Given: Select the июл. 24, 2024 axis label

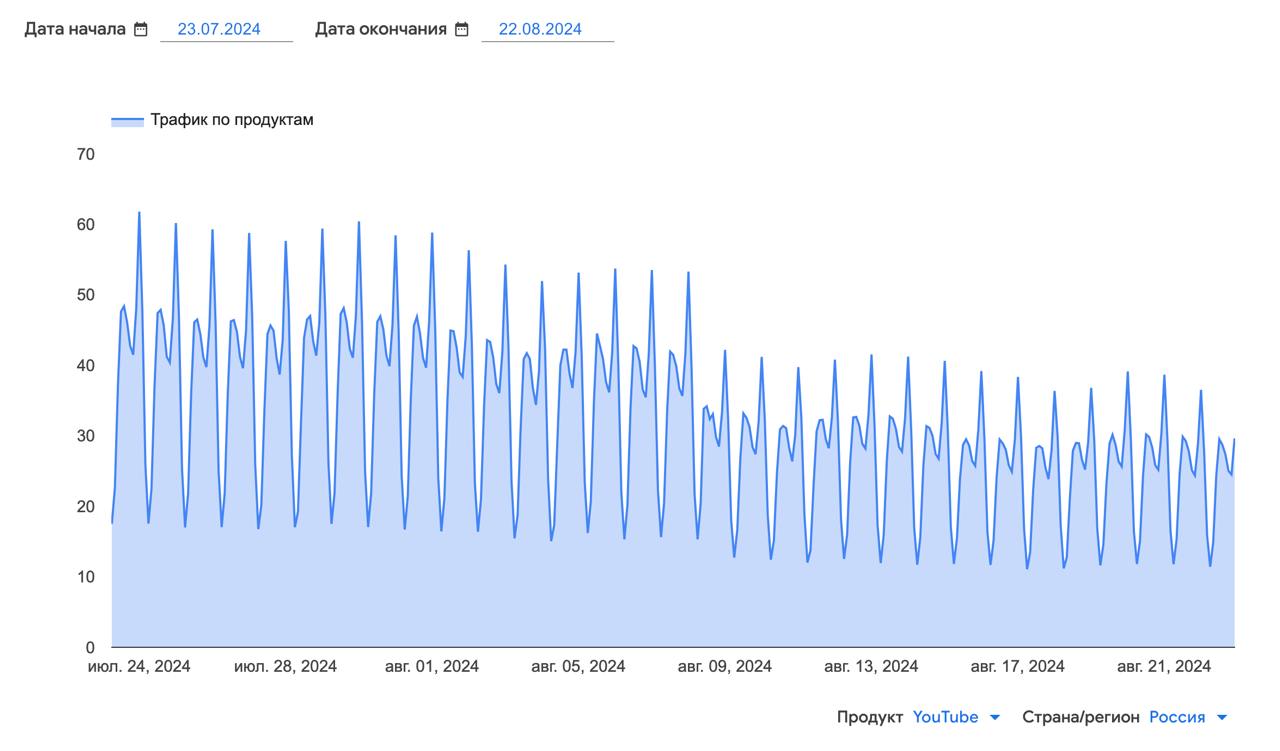Looking at the screenshot, I should coord(139,666).
